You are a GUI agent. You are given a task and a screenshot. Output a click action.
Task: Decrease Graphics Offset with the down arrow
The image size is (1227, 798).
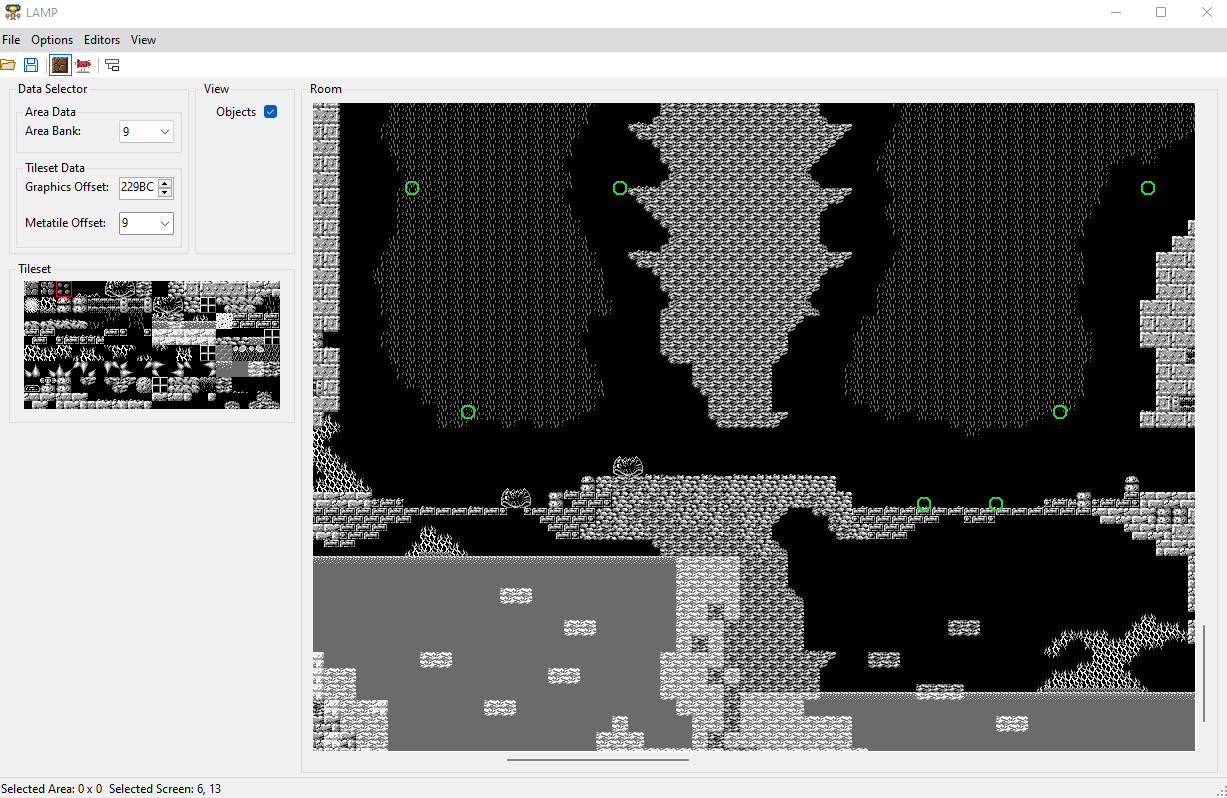(165, 192)
